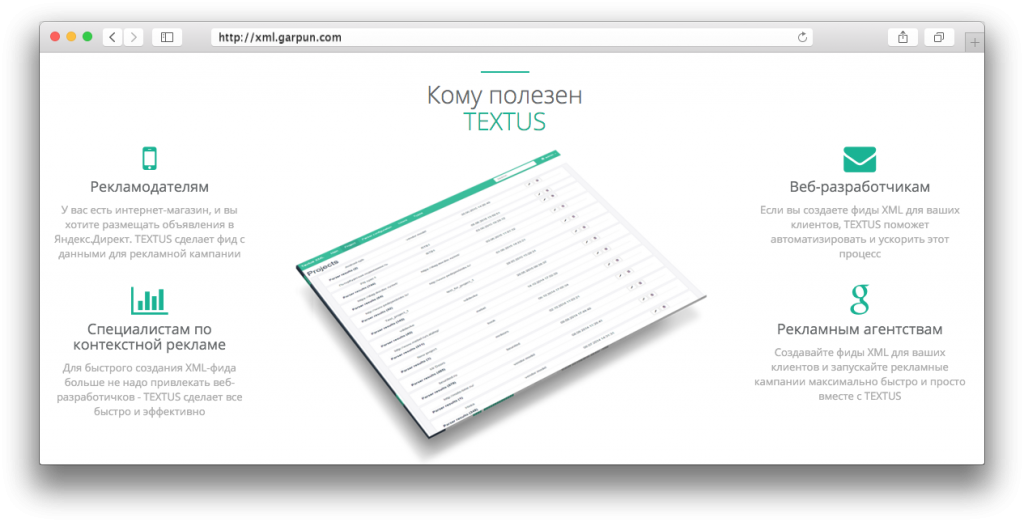
Task: Click paragraph starting Создавайте фиды XML
Action: point(859,374)
